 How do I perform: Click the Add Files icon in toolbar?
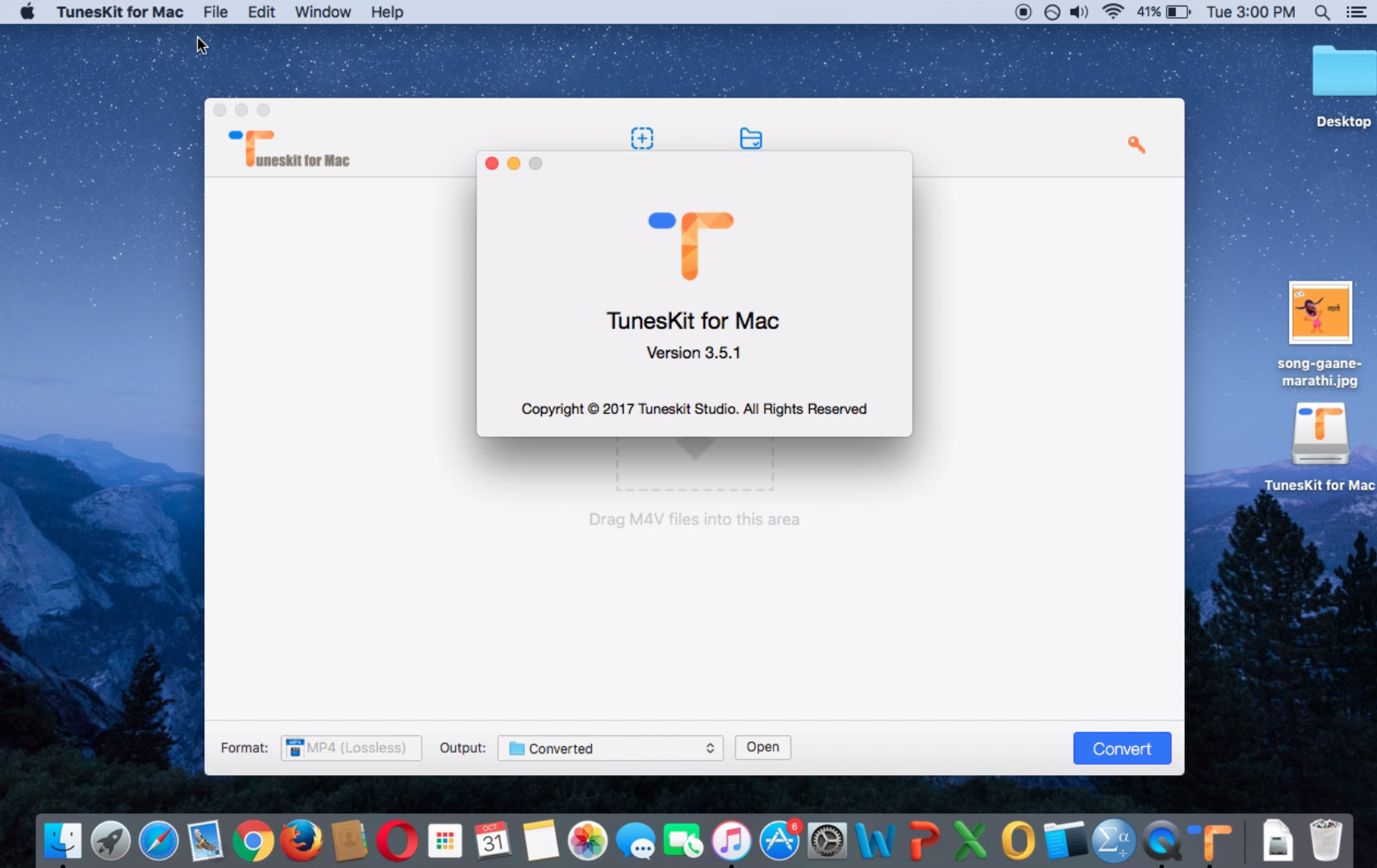tap(642, 138)
